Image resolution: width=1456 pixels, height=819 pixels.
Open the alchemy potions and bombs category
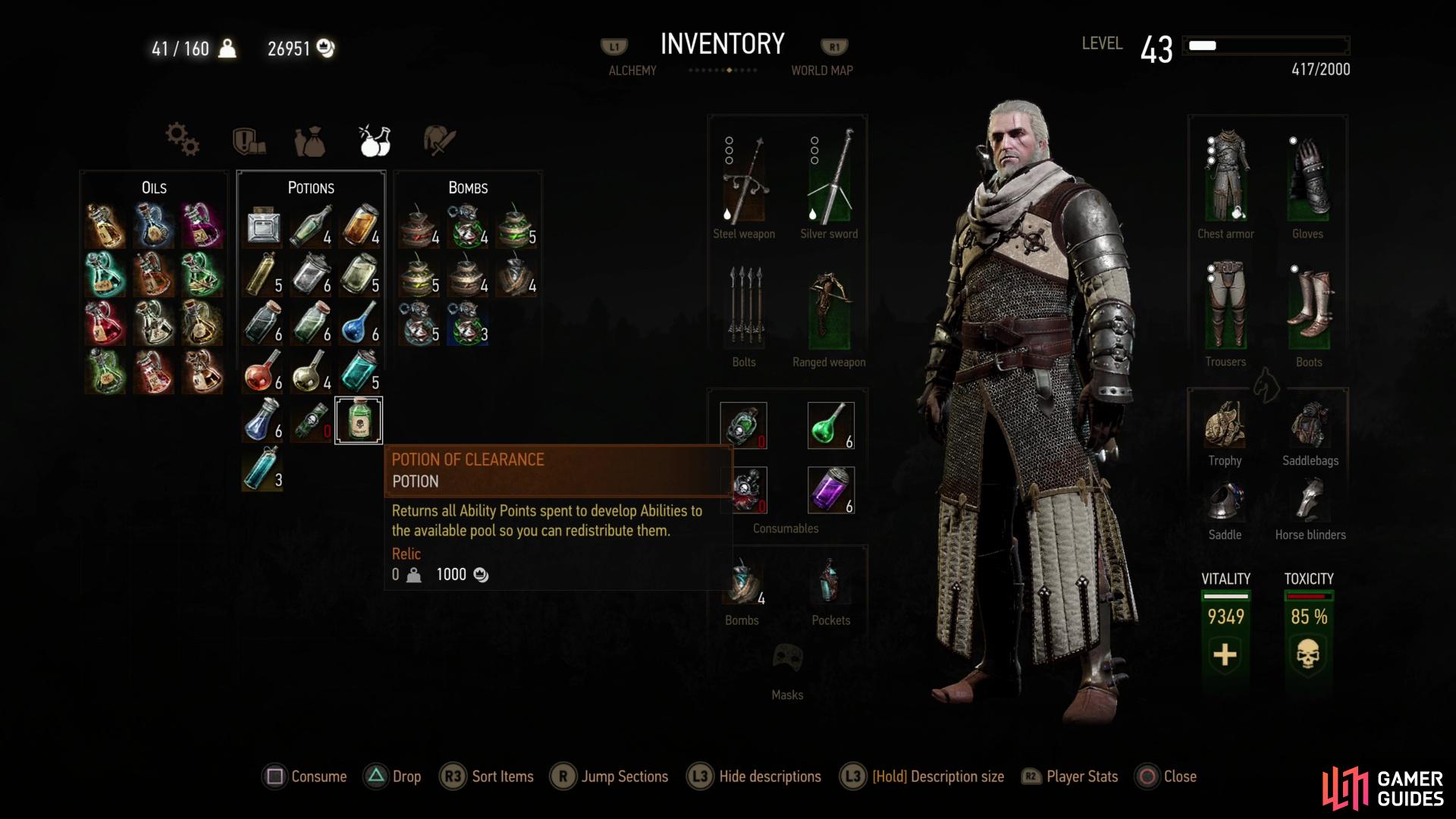coord(375,140)
